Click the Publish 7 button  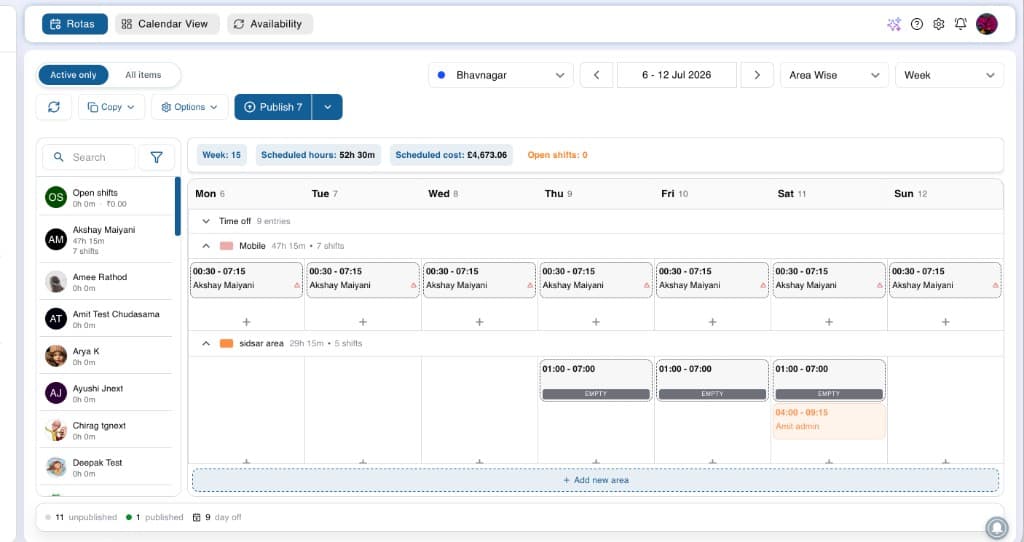(273, 107)
